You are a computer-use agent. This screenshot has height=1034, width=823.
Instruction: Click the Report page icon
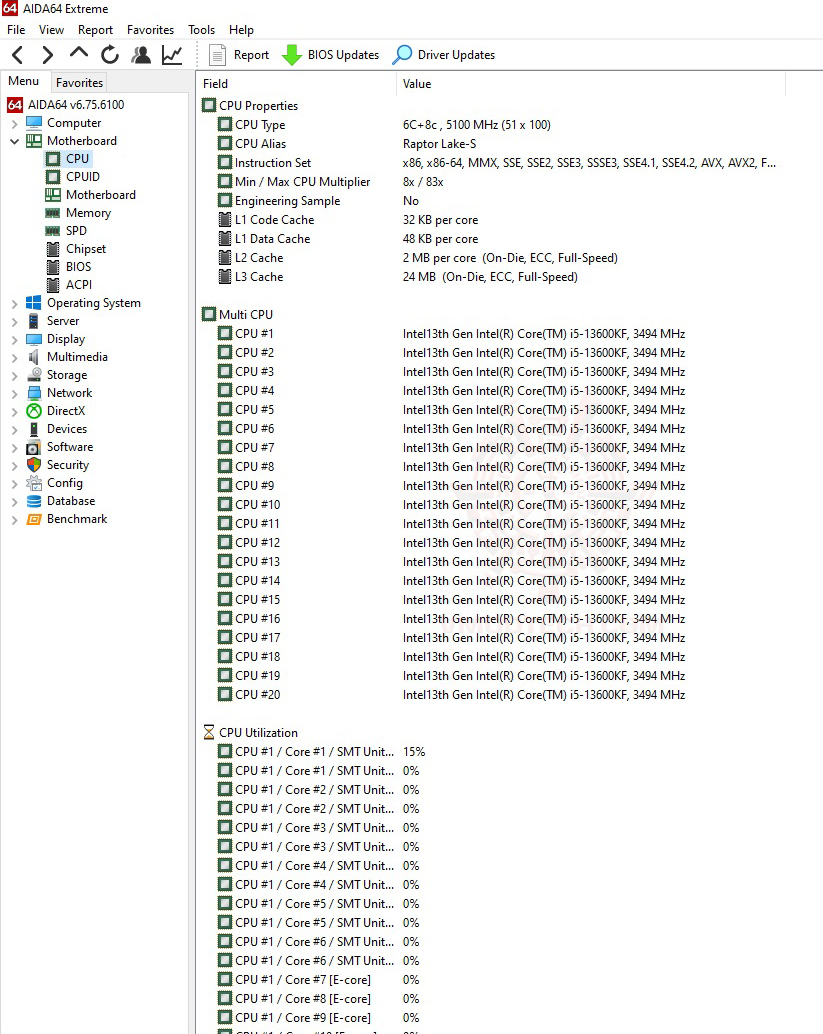coord(217,55)
